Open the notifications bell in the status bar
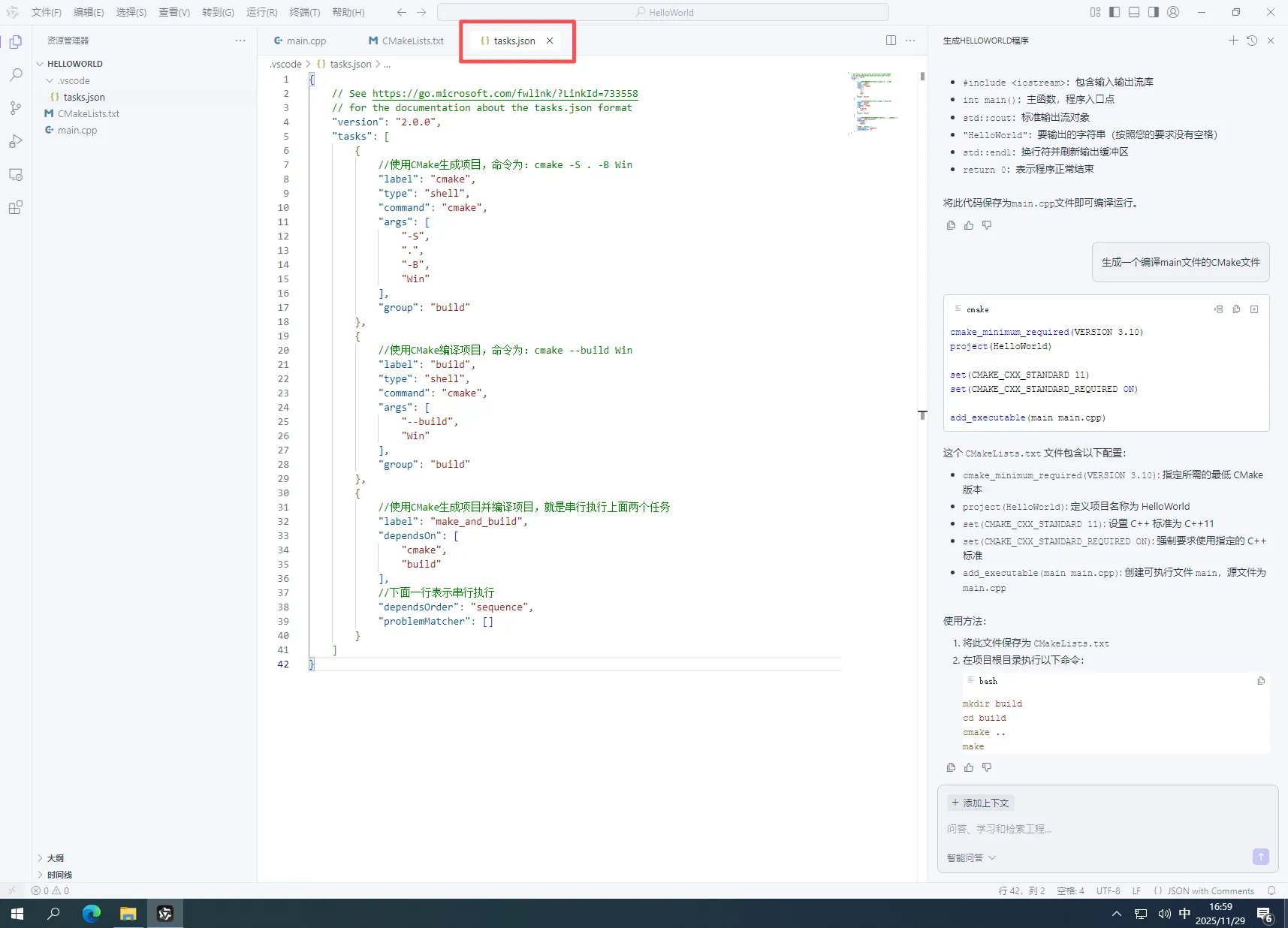 point(1271,891)
